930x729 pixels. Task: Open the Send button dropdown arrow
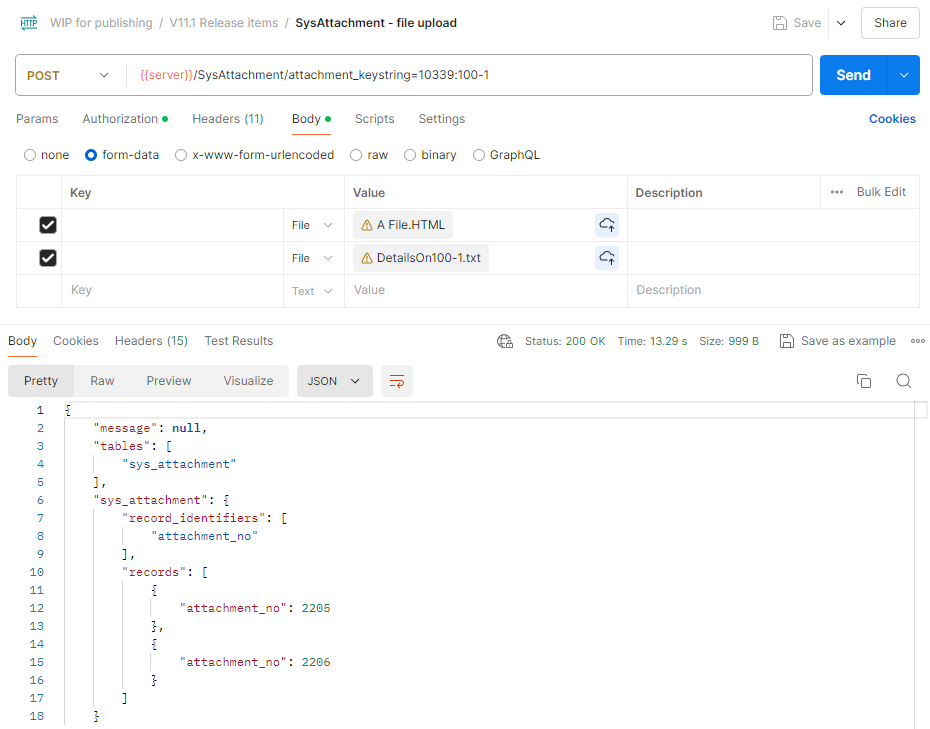pyautogui.click(x=904, y=75)
